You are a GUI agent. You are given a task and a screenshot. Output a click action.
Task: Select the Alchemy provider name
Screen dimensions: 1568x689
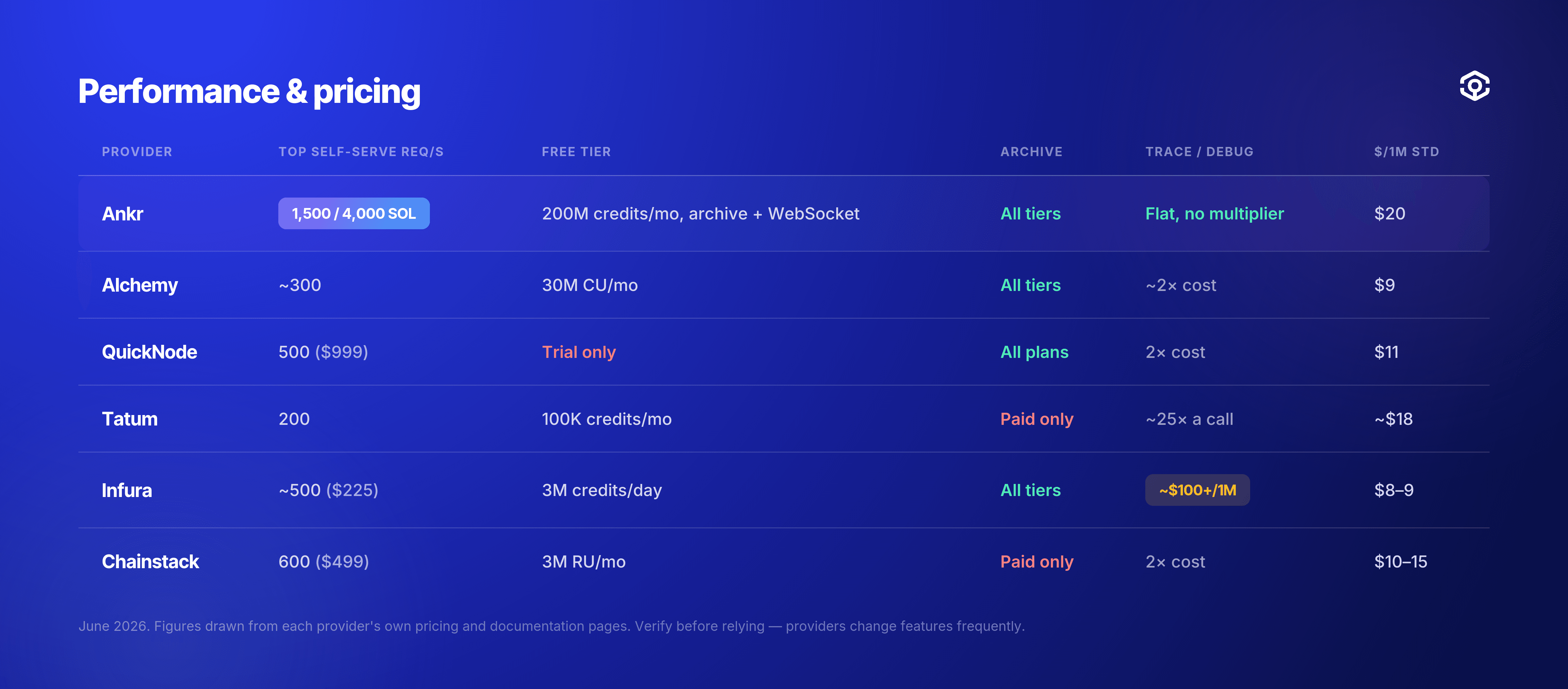139,285
